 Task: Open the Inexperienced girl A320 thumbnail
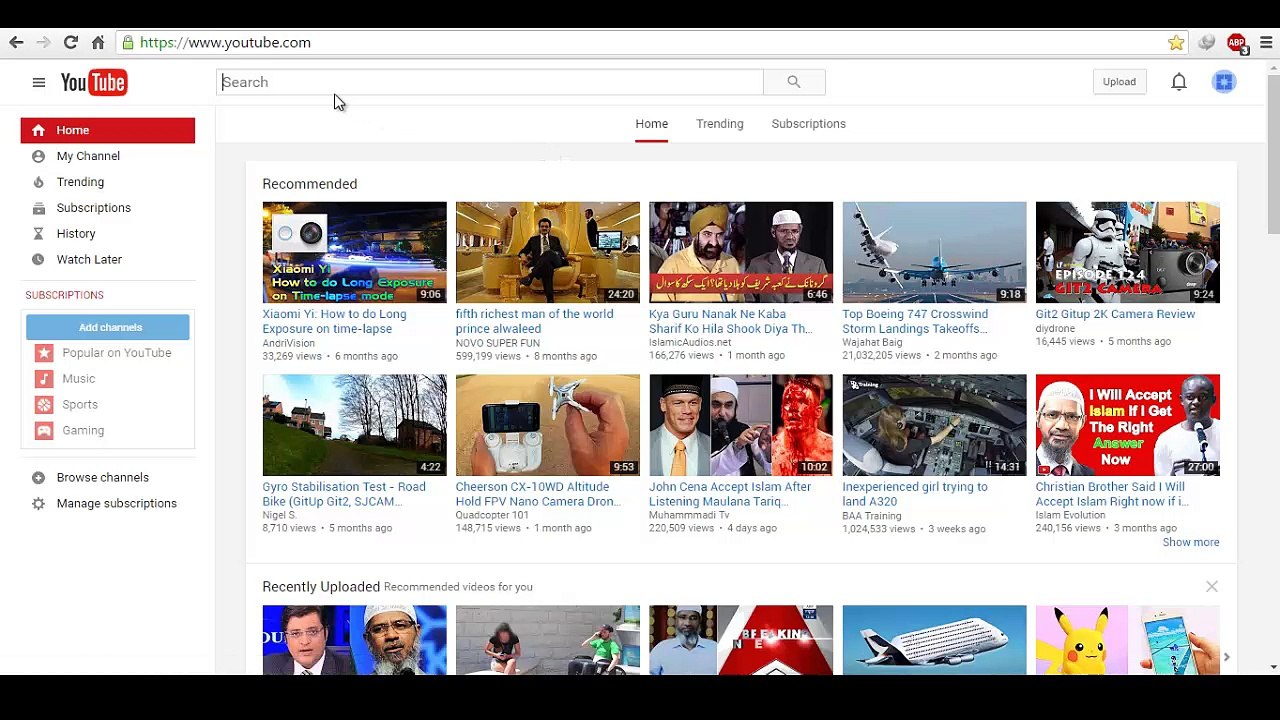[x=934, y=425]
